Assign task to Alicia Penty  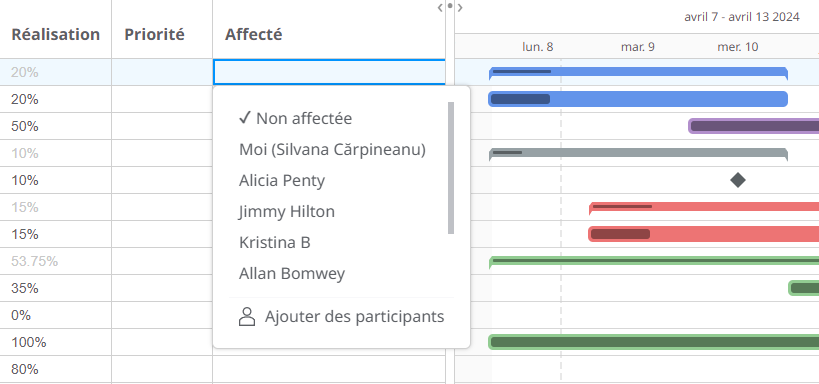click(x=282, y=180)
